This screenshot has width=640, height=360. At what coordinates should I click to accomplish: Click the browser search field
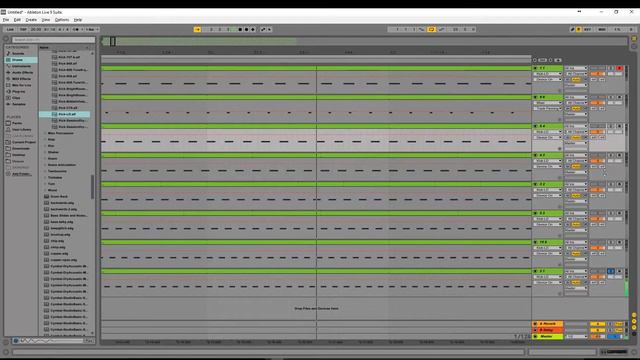(x=53, y=40)
